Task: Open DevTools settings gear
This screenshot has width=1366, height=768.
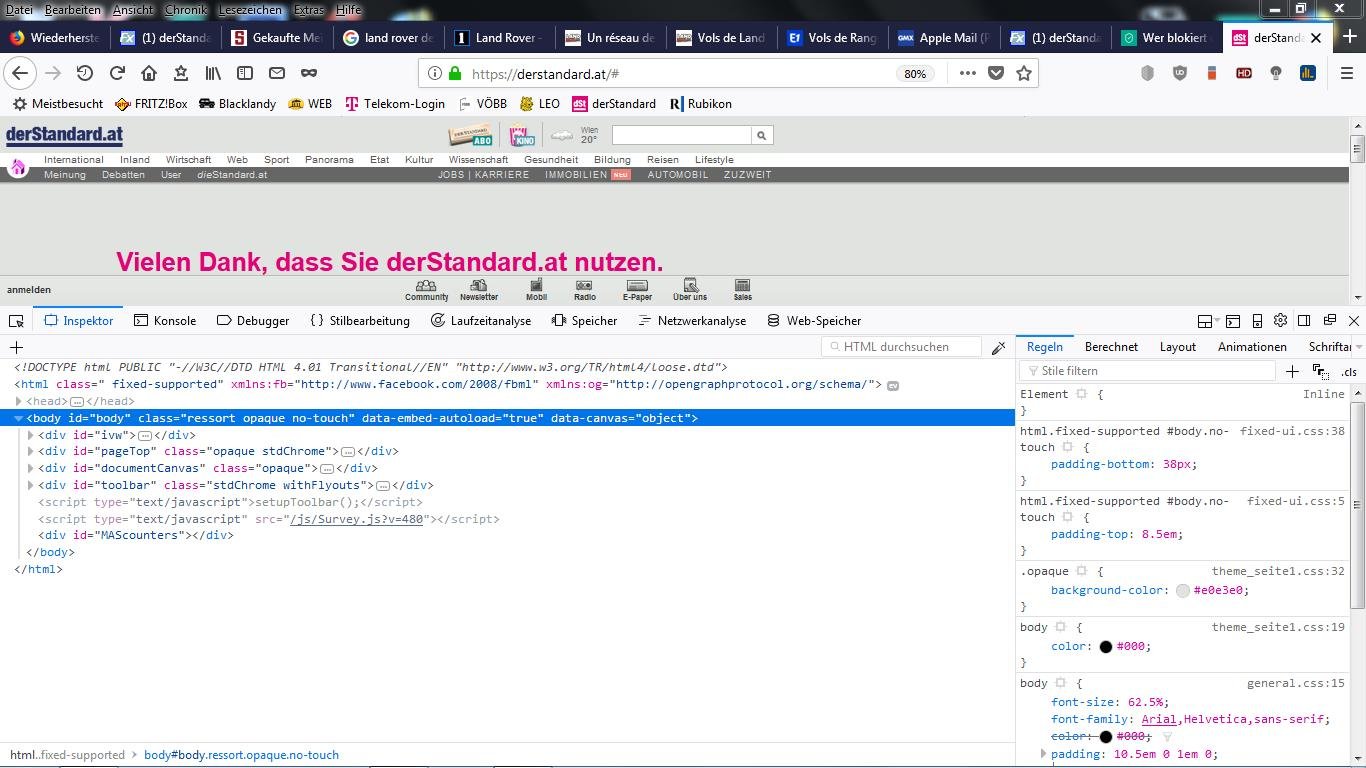Action: pos(1280,321)
